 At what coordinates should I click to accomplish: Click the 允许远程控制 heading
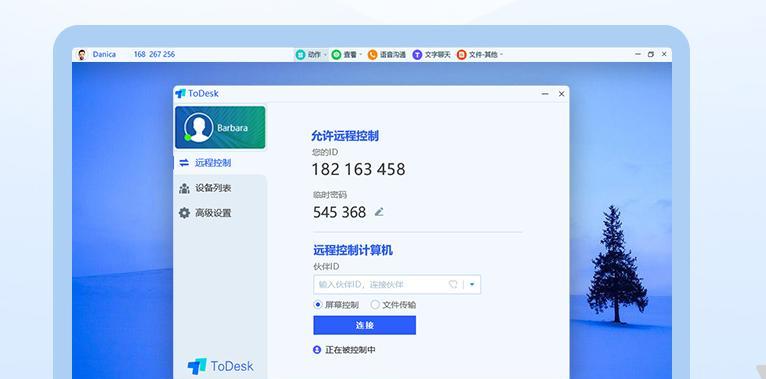pyautogui.click(x=345, y=136)
